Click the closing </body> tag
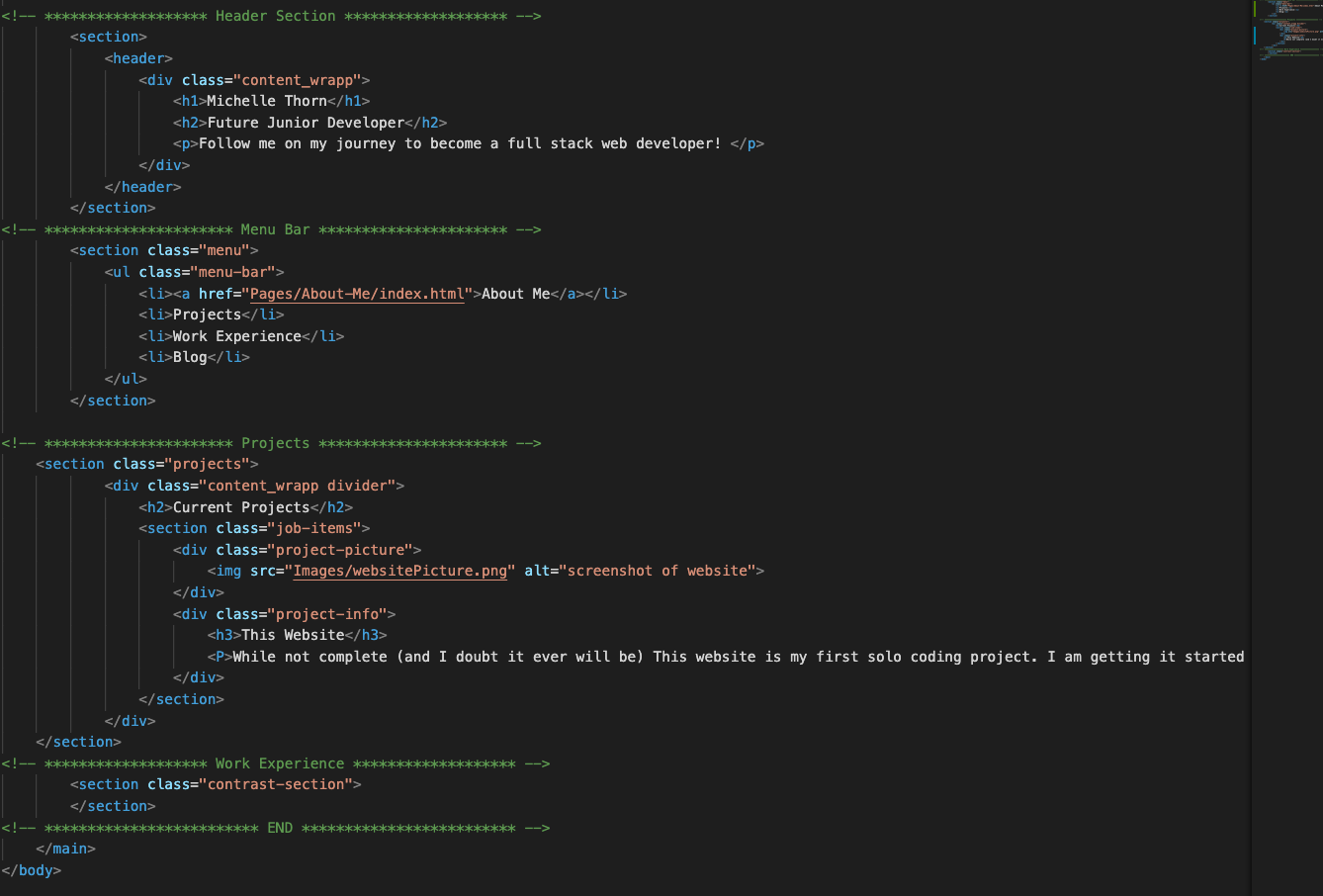Viewport: 1323px width, 896px height. click(32, 870)
